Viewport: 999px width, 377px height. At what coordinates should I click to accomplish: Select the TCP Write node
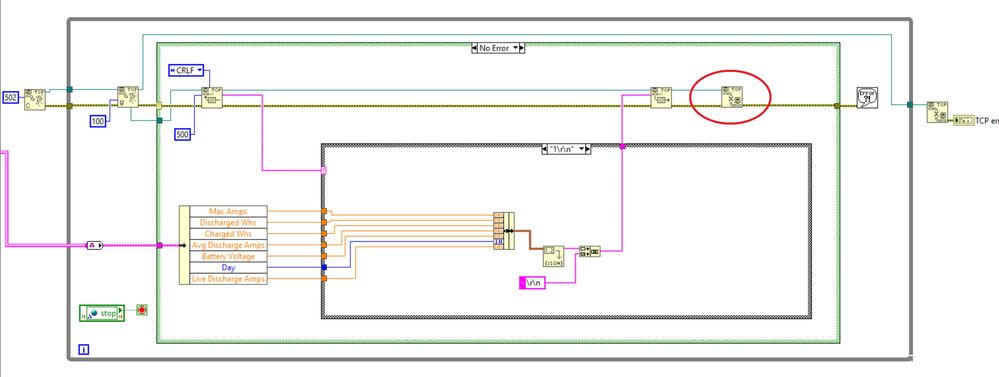[x=661, y=97]
